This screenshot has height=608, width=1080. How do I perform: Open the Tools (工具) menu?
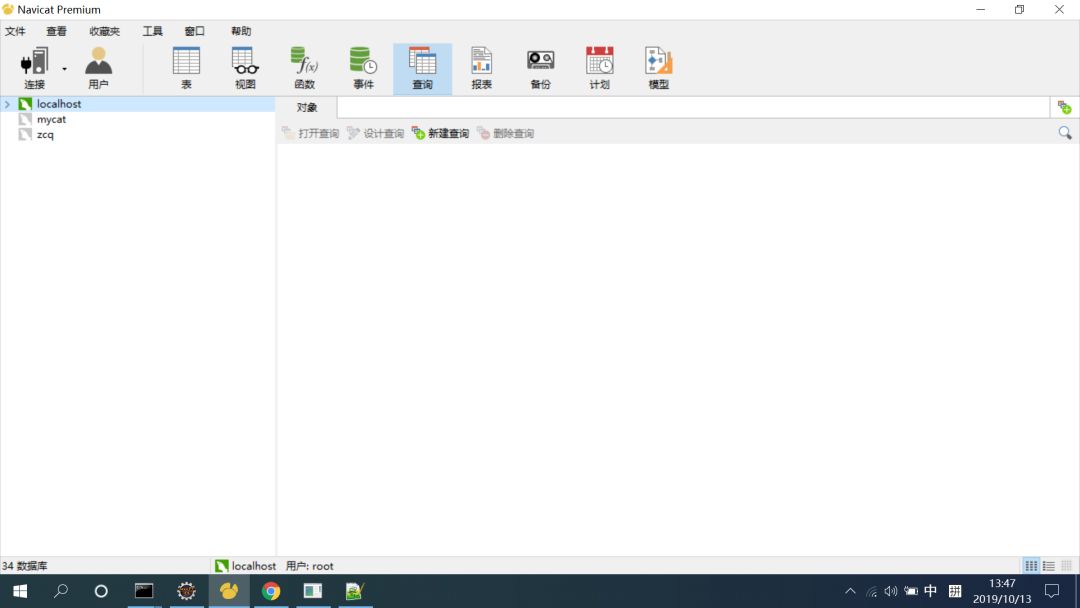pyautogui.click(x=152, y=31)
